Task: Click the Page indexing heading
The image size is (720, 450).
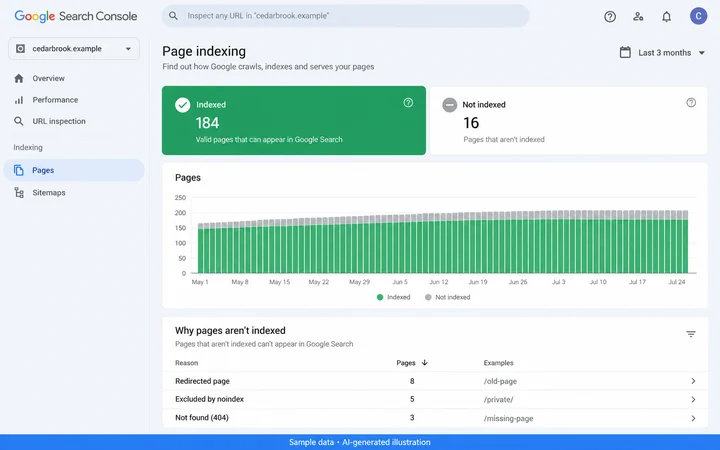Action: (x=204, y=51)
